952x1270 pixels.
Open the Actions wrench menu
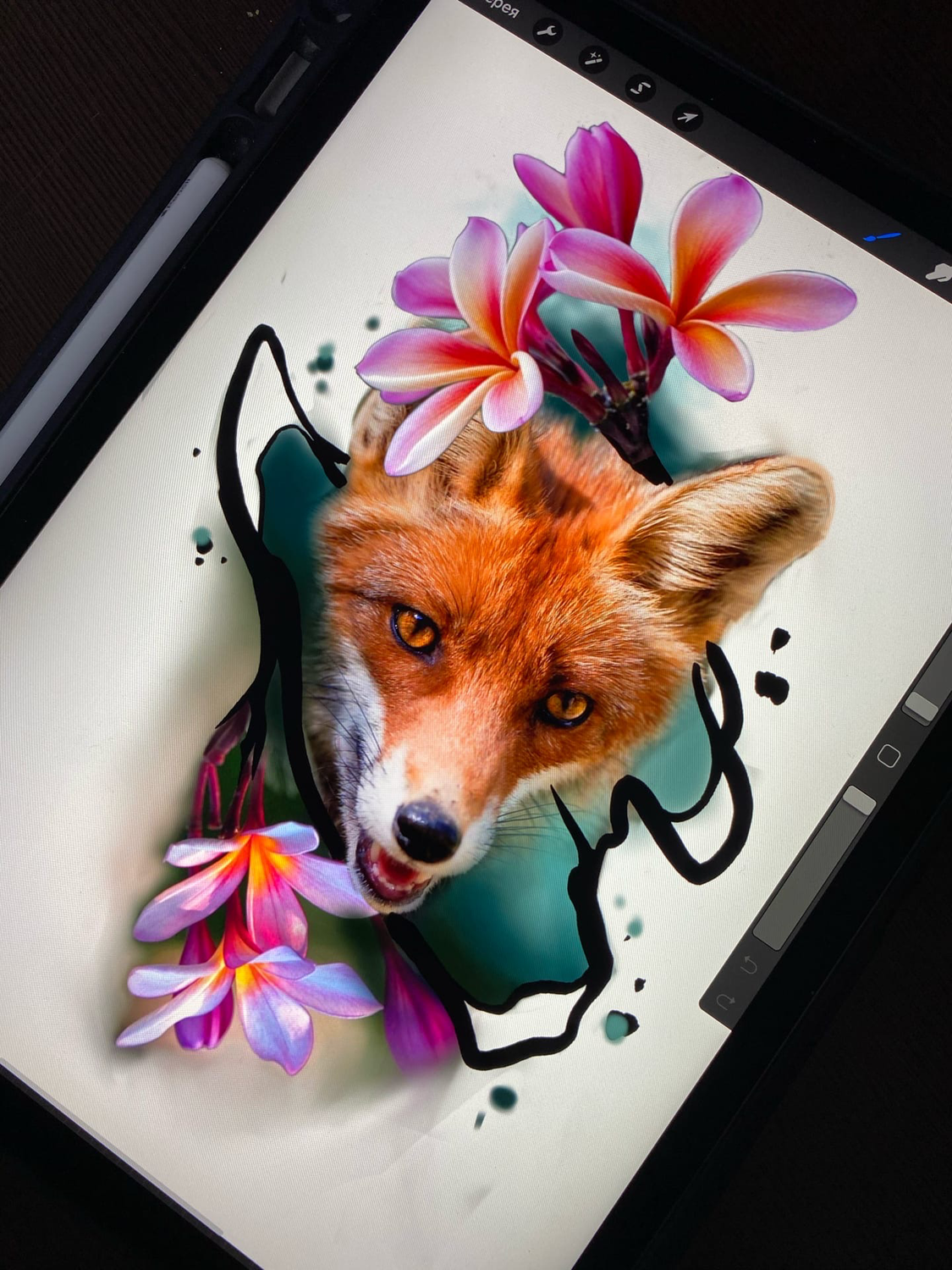click(548, 30)
